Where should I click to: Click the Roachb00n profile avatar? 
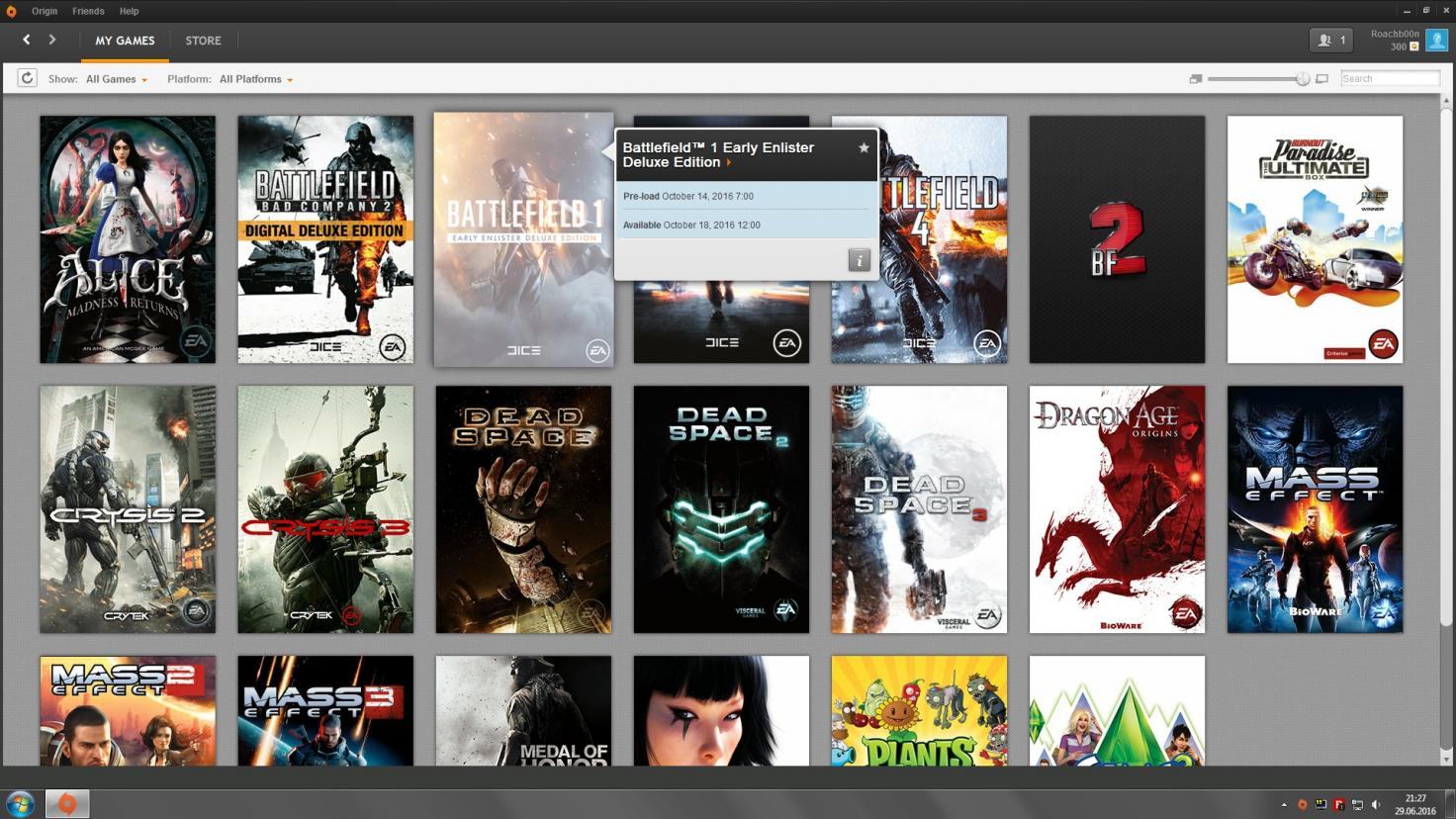(1436, 40)
